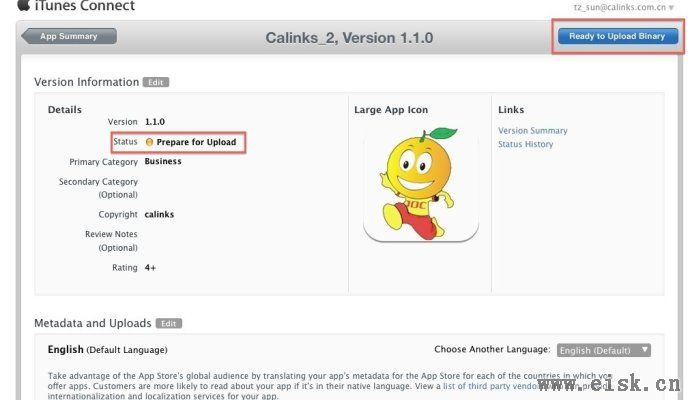Open the Status History link
The width and height of the screenshot is (690, 400).
coord(525,144)
